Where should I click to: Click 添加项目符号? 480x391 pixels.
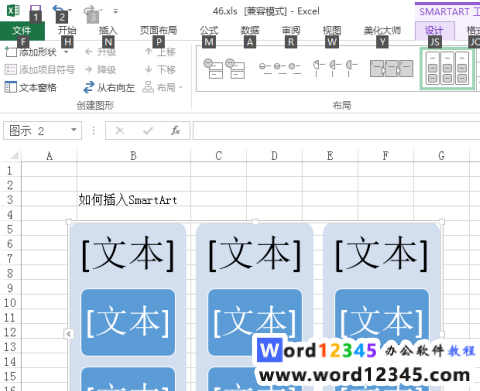(x=40, y=70)
